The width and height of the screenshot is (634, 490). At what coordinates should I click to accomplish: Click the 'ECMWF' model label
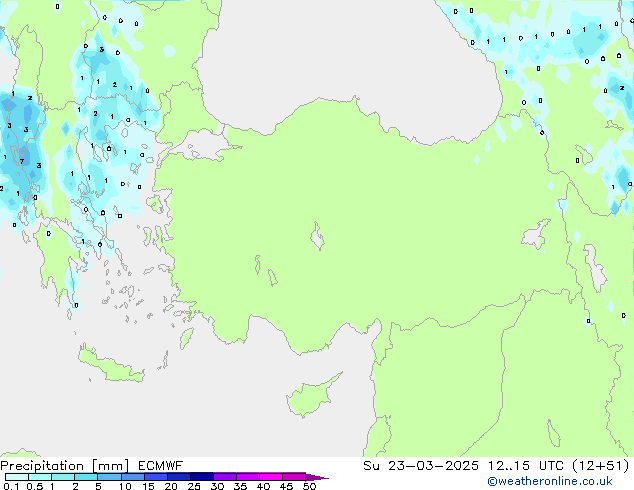point(161,466)
